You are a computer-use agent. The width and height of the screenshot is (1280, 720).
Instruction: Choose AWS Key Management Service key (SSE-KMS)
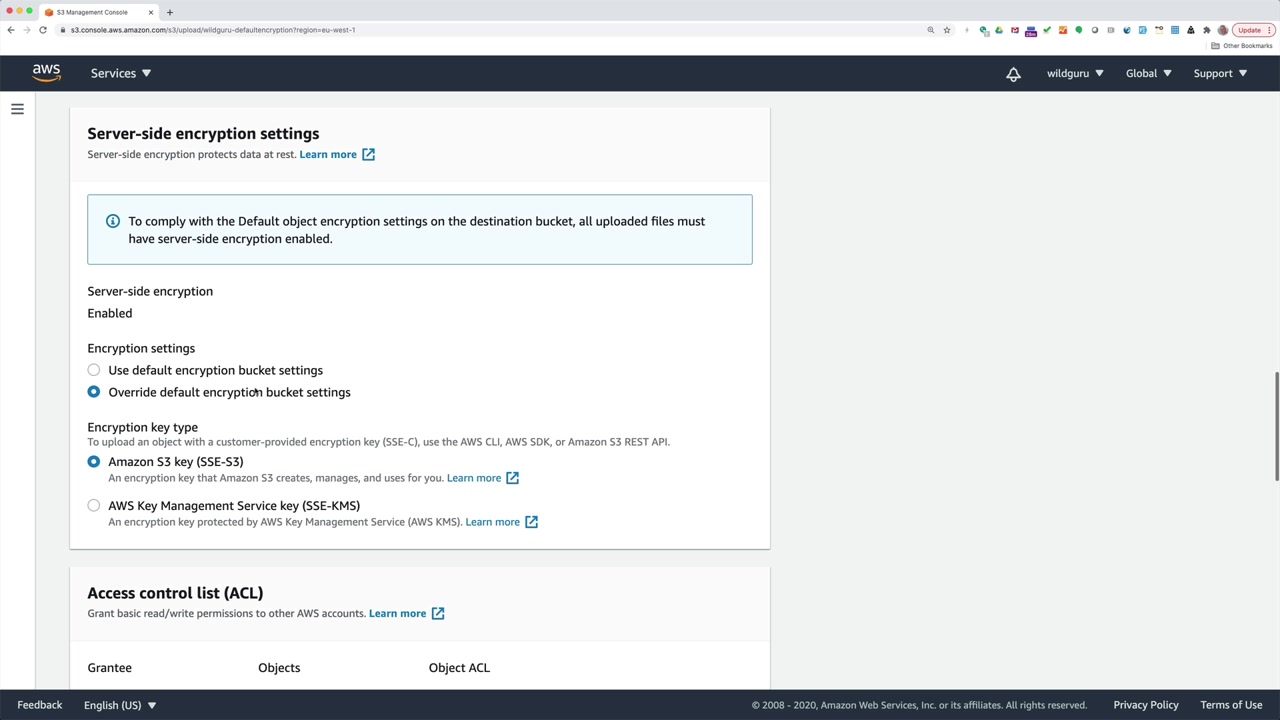pyautogui.click(x=94, y=506)
